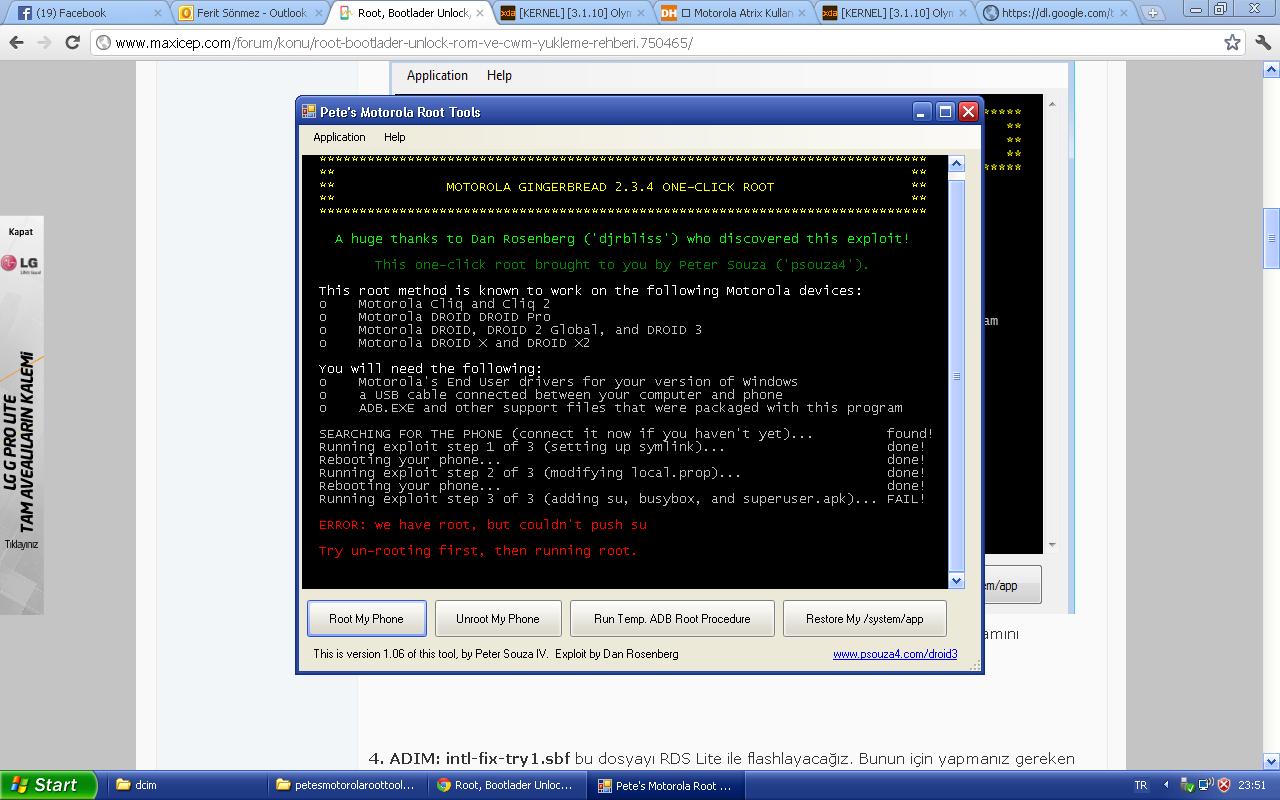Image resolution: width=1280 pixels, height=800 pixels.
Task: Open petesmotorolaroottool folder taskbar item
Action: [345, 785]
